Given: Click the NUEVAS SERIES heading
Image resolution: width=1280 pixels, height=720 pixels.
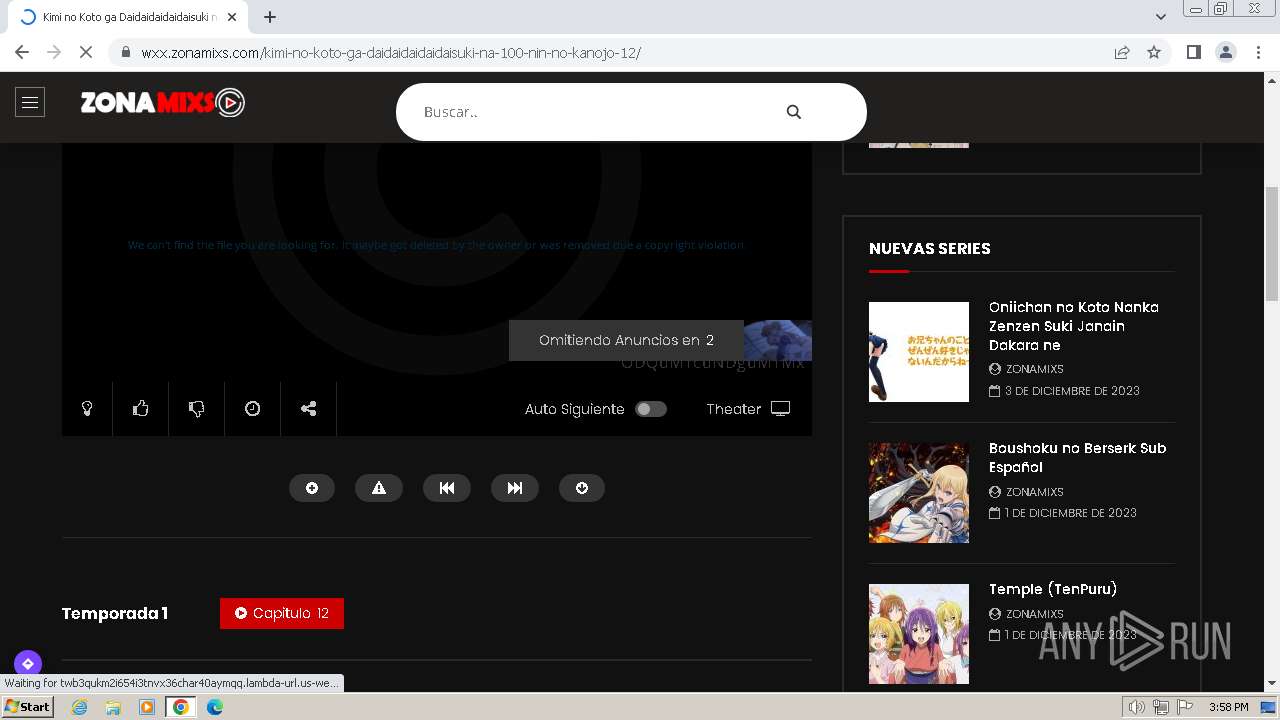Looking at the screenshot, I should pos(930,248).
